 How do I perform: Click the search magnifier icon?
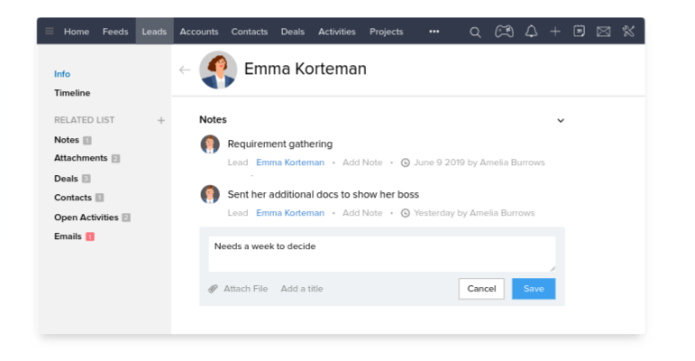[475, 32]
